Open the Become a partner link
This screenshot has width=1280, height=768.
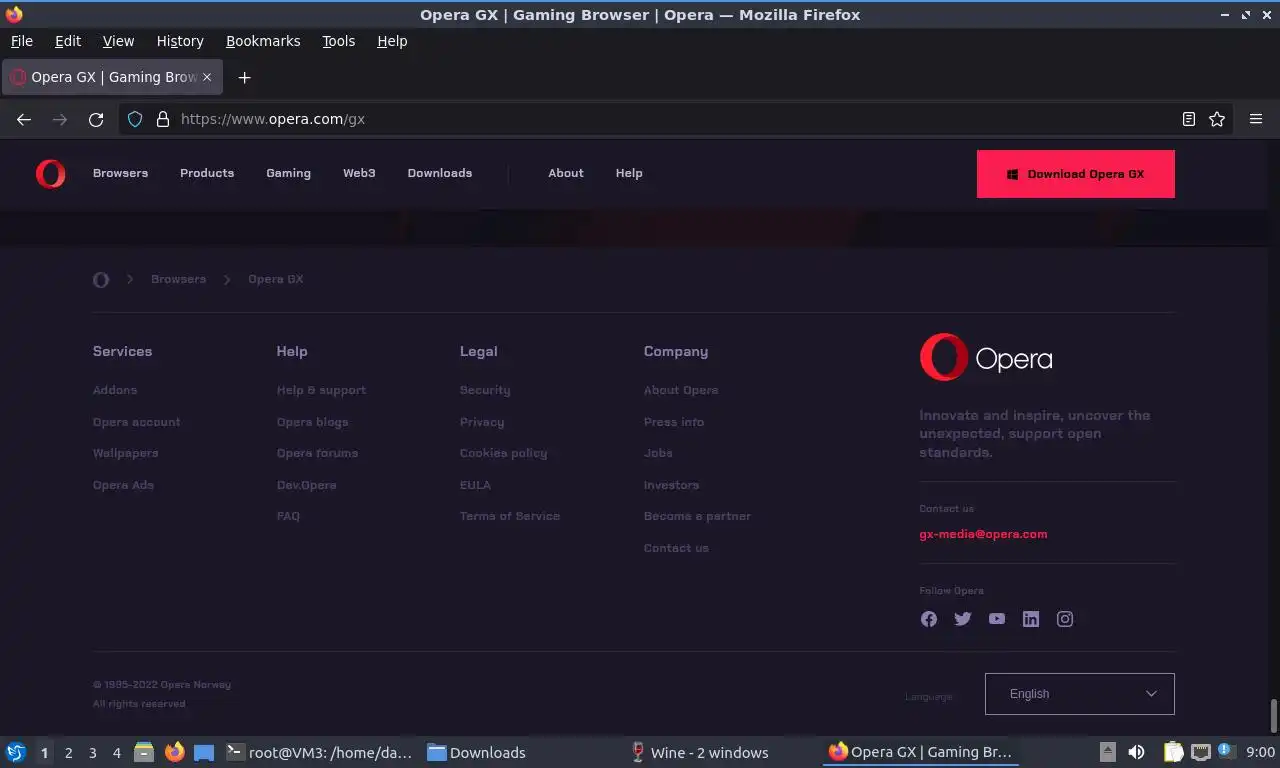[697, 516]
